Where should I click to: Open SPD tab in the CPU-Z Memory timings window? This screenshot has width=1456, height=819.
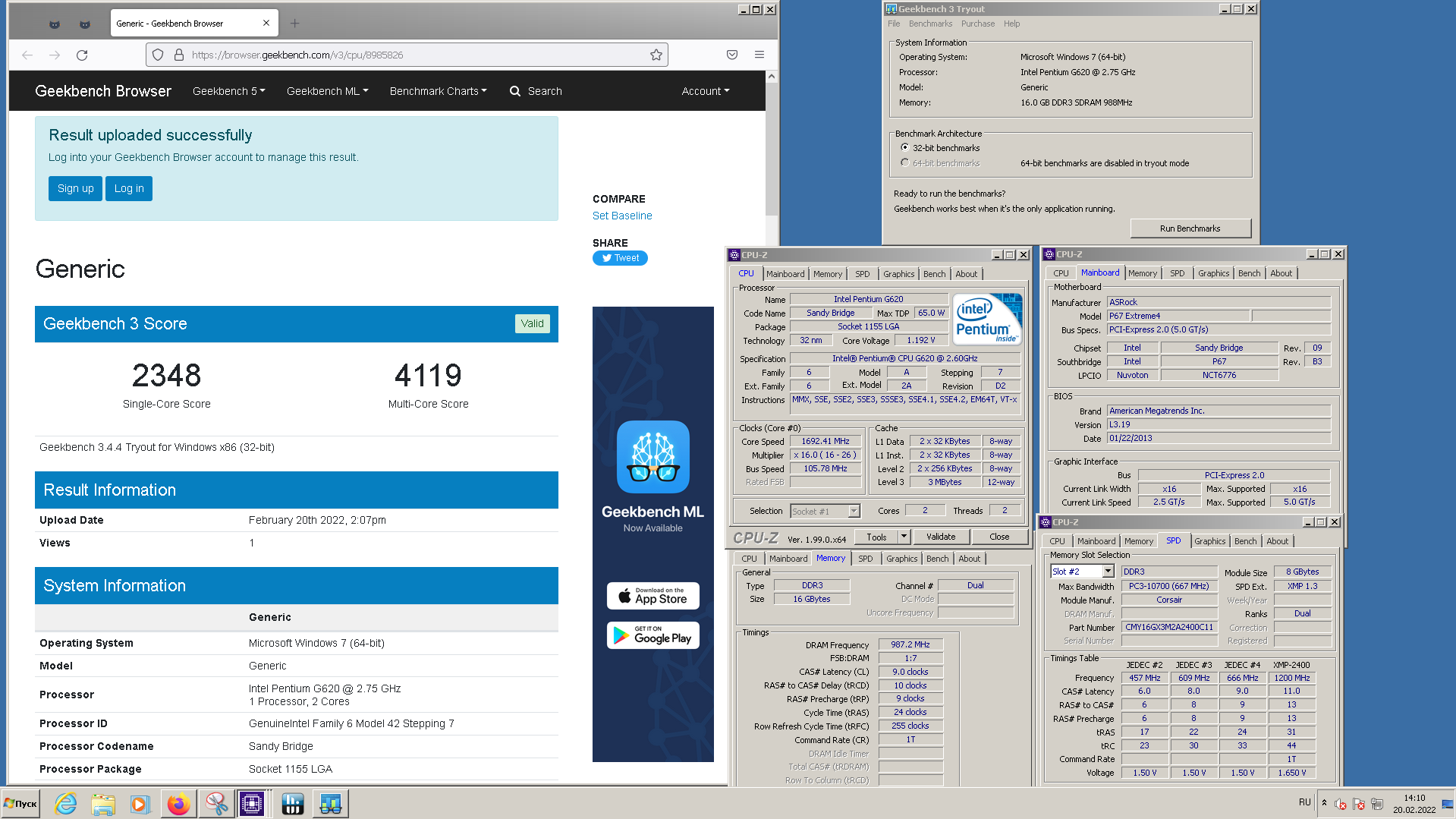pyautogui.click(x=865, y=559)
